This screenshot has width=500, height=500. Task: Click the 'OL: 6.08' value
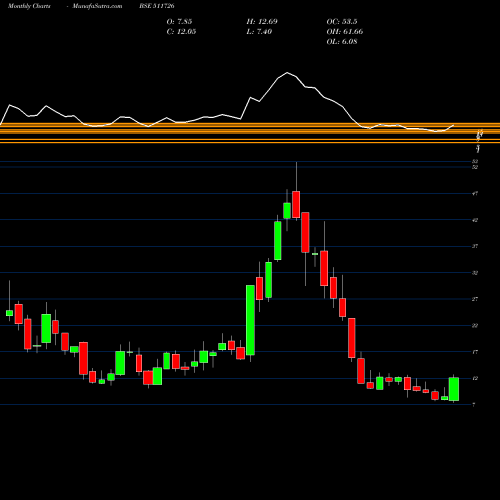[x=342, y=42]
